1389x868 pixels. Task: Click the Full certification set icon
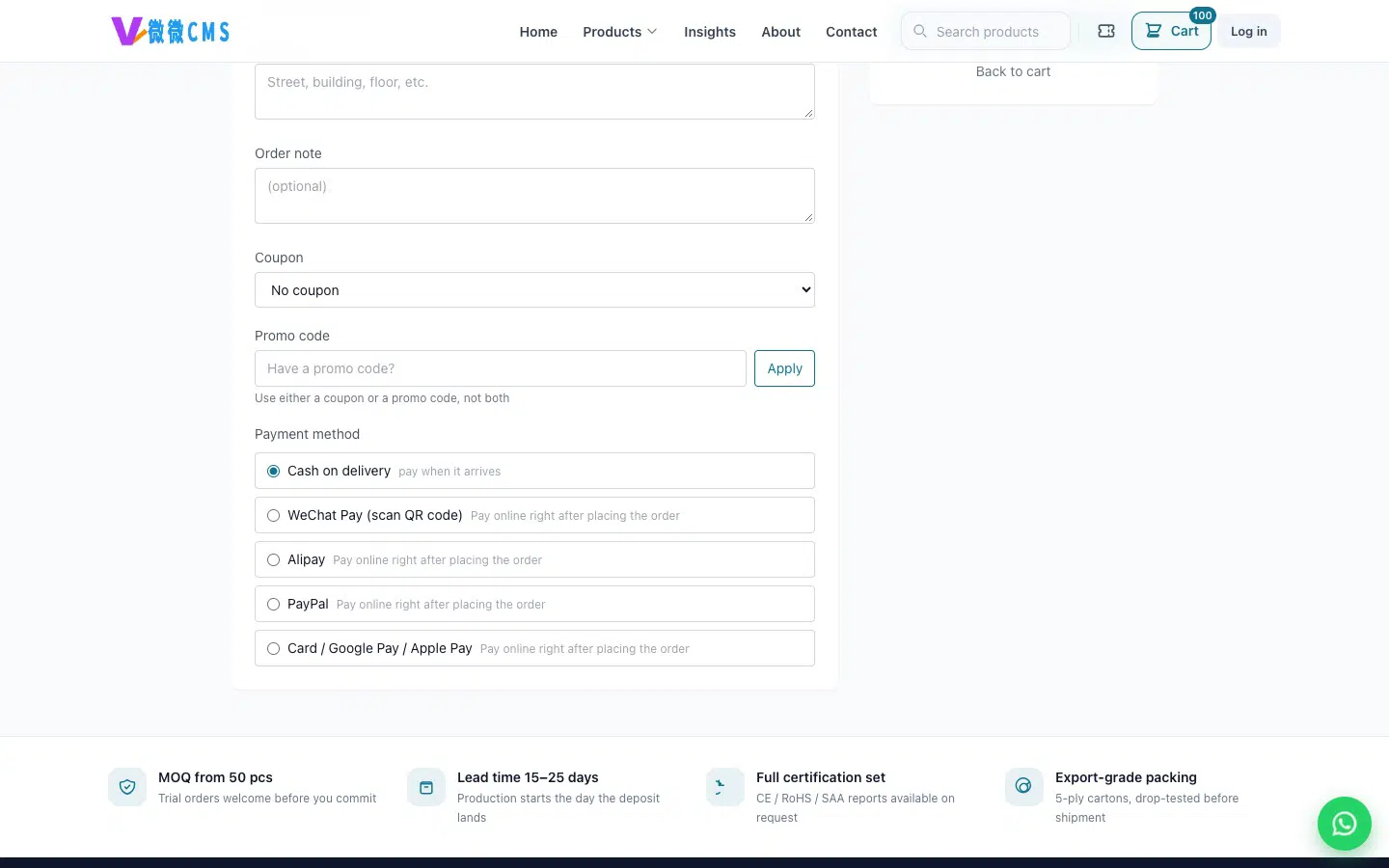click(725, 787)
